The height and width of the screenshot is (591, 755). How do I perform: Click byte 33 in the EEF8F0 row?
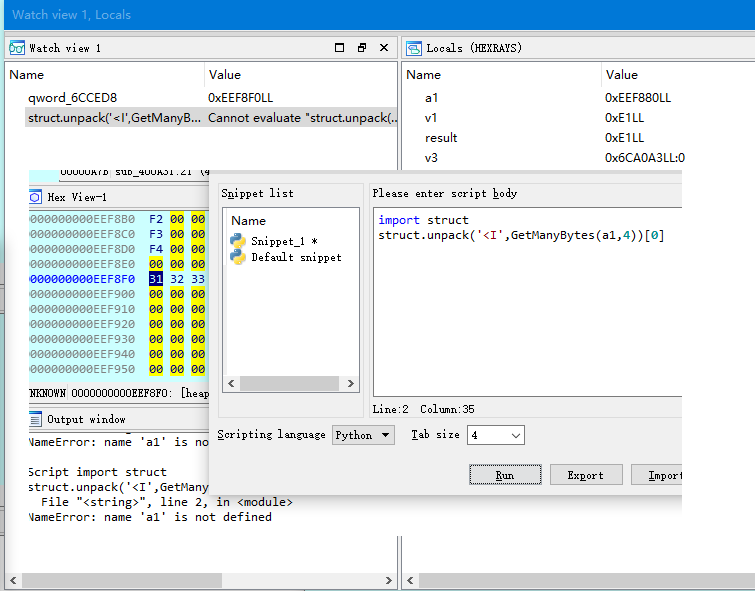(198, 279)
